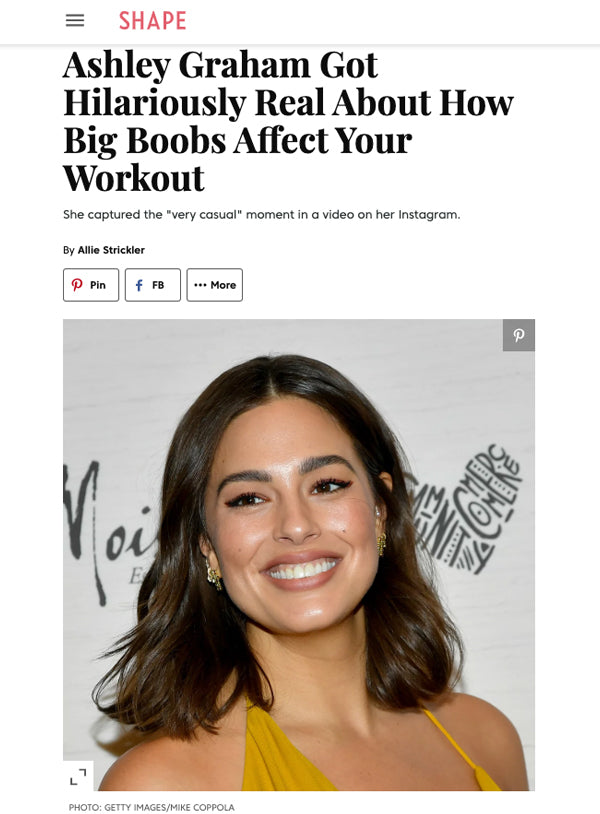This screenshot has height=814, width=600.
Task: Open the hamburger navigation menu
Action: click(75, 21)
